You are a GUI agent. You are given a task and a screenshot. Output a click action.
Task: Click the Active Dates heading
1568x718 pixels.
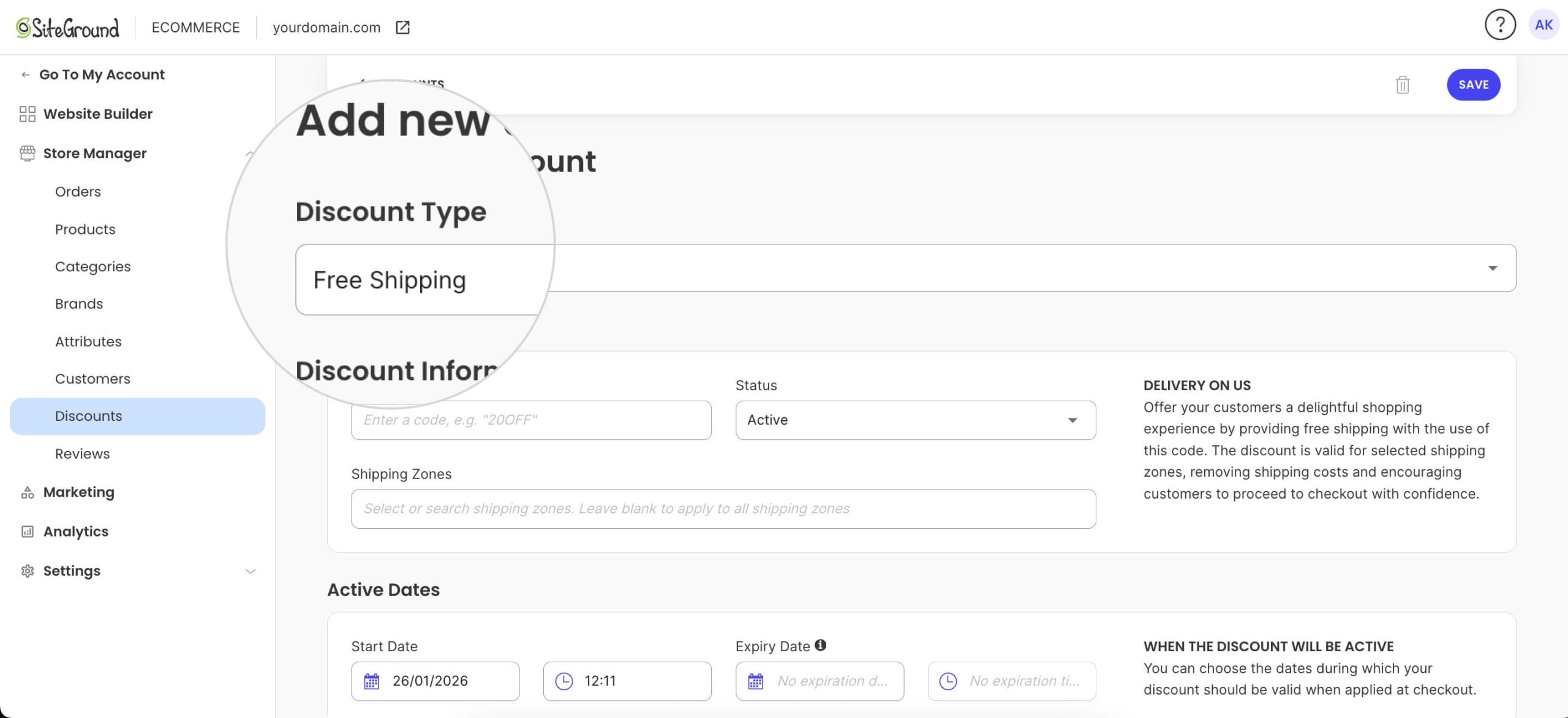coord(383,589)
